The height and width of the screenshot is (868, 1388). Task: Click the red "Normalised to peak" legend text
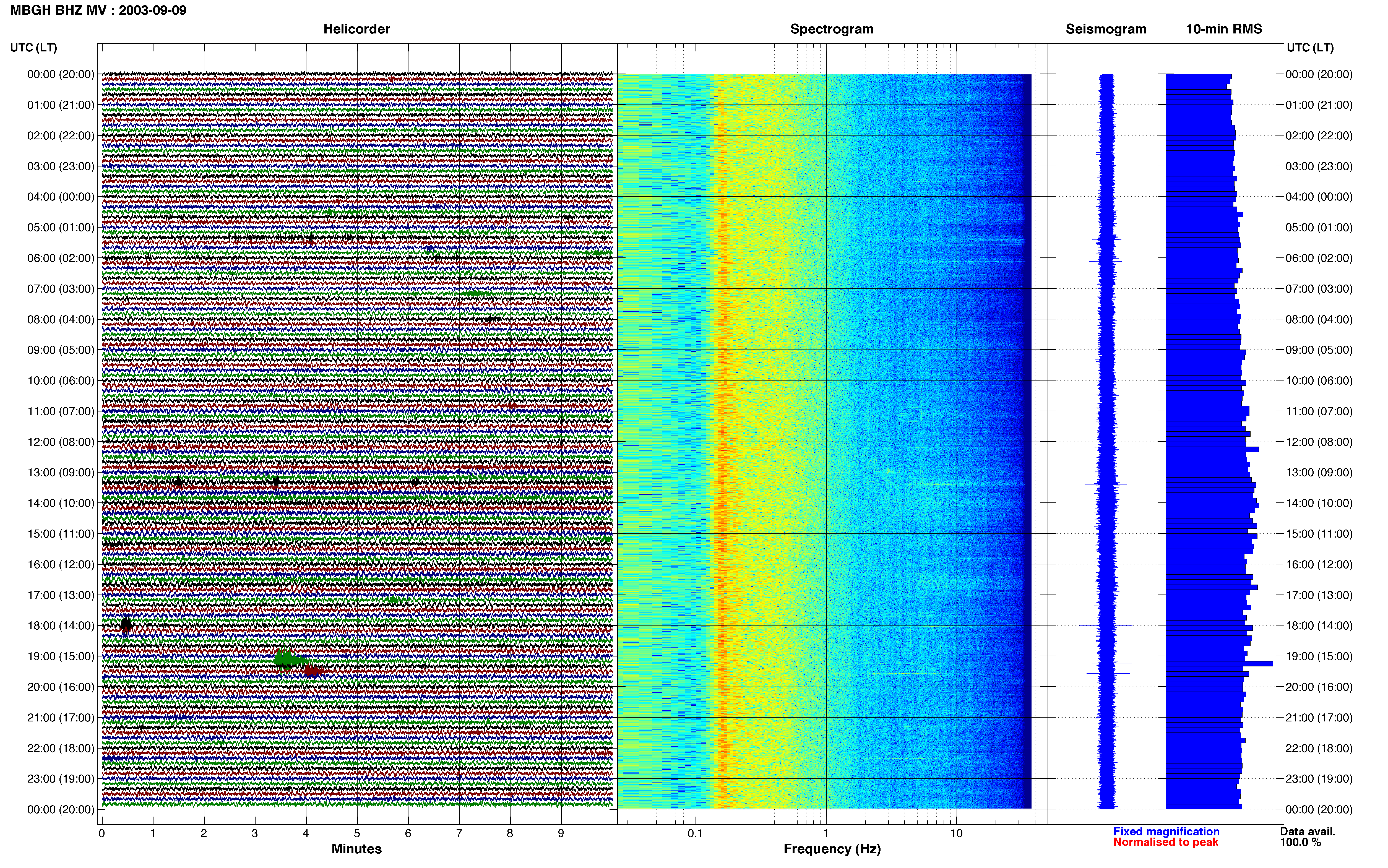pyautogui.click(x=1165, y=842)
